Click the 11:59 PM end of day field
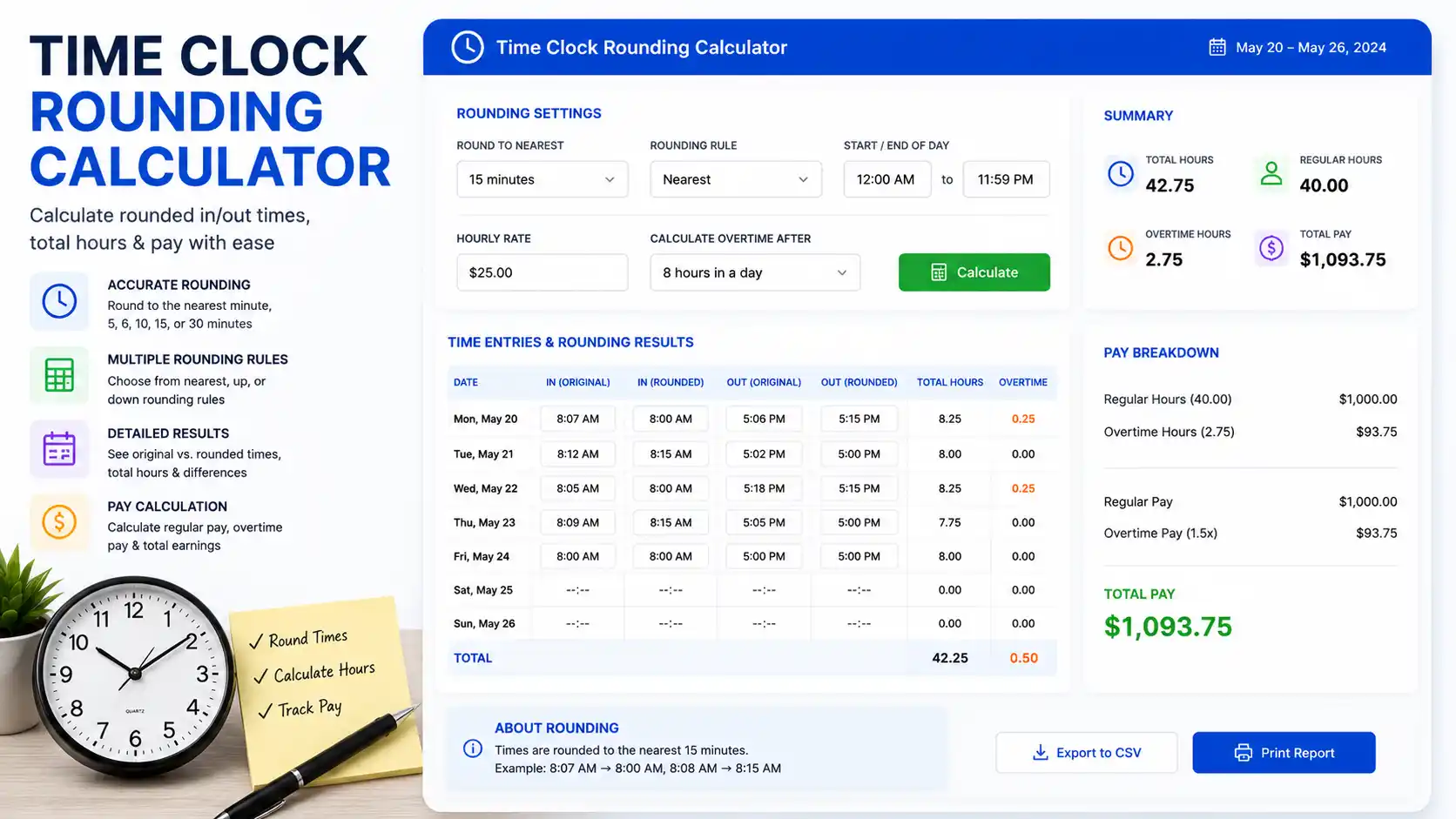The height and width of the screenshot is (819, 1456). [1006, 179]
